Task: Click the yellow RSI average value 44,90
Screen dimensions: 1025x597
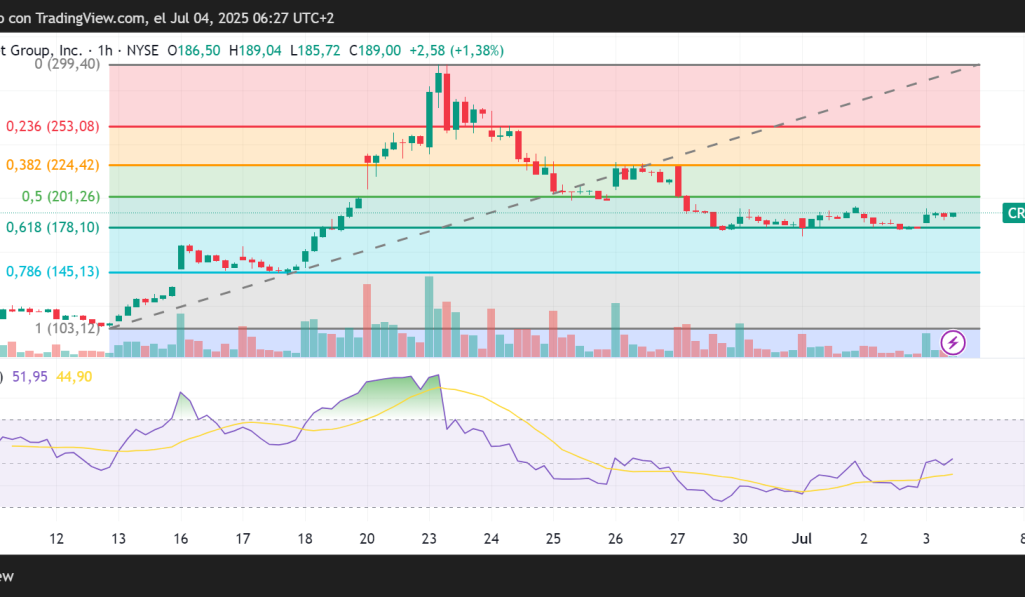Action: (73, 376)
